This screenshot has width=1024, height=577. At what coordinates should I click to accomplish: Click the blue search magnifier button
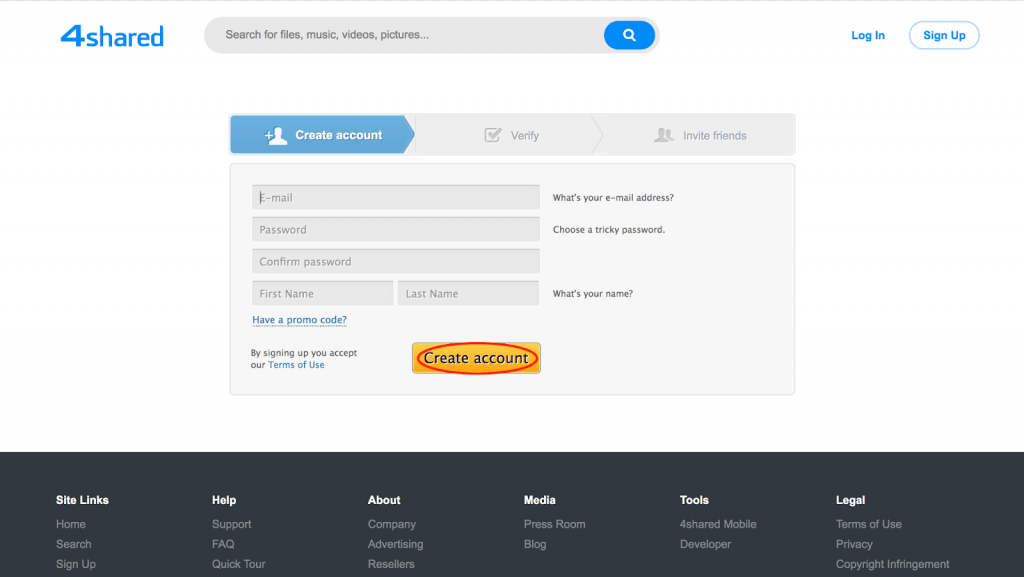629,35
